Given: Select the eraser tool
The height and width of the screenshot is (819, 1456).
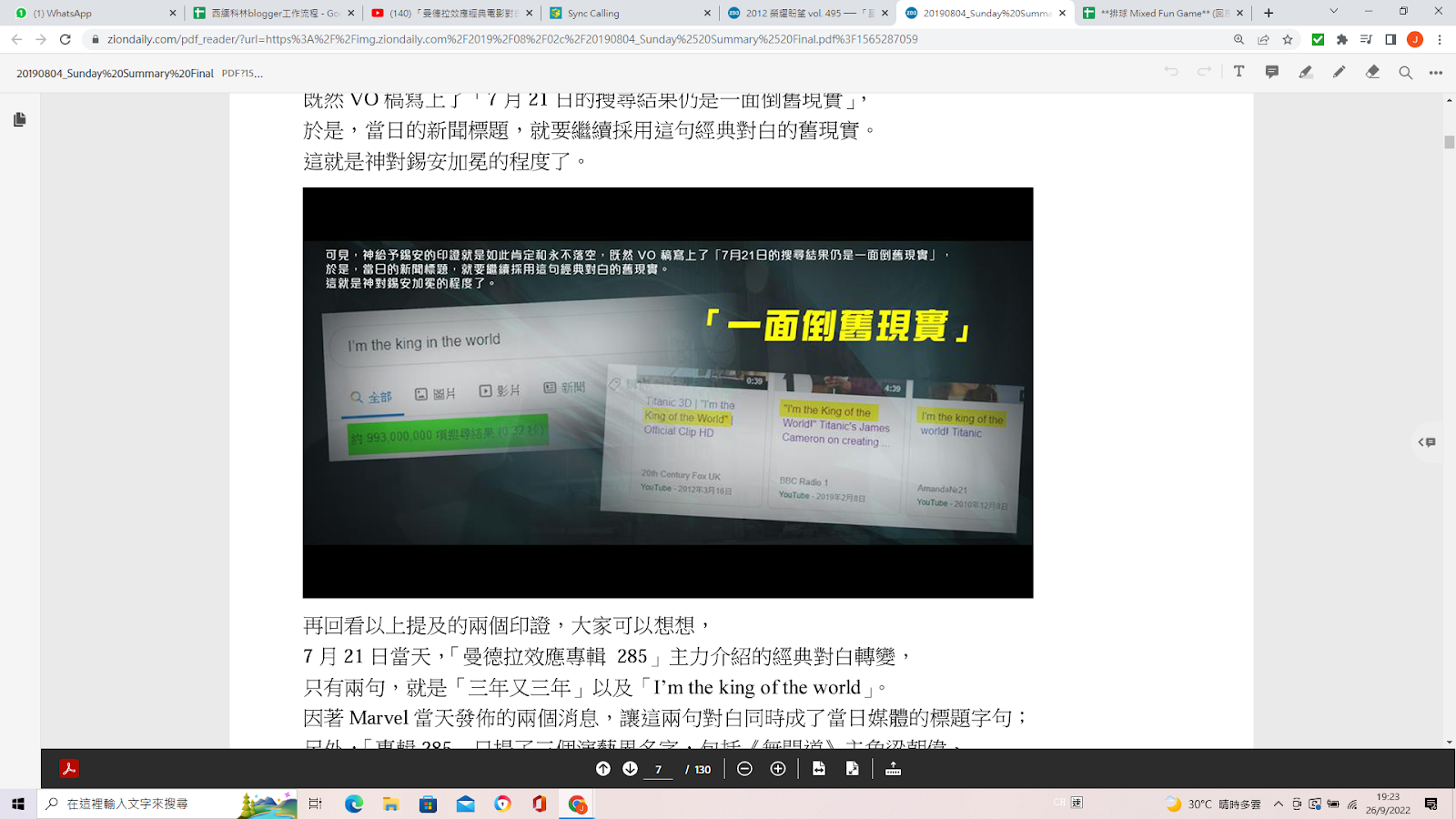Looking at the screenshot, I should pos(1372,72).
